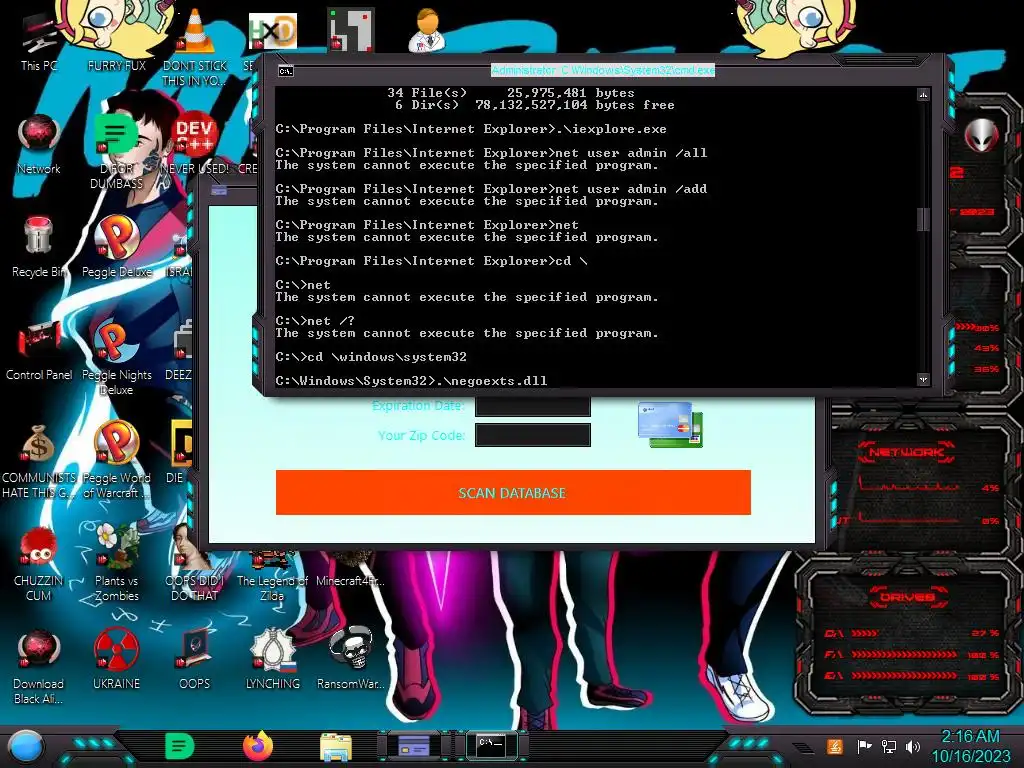
Task: Click the cmd scrollbar down arrow
Action: [x=923, y=379]
